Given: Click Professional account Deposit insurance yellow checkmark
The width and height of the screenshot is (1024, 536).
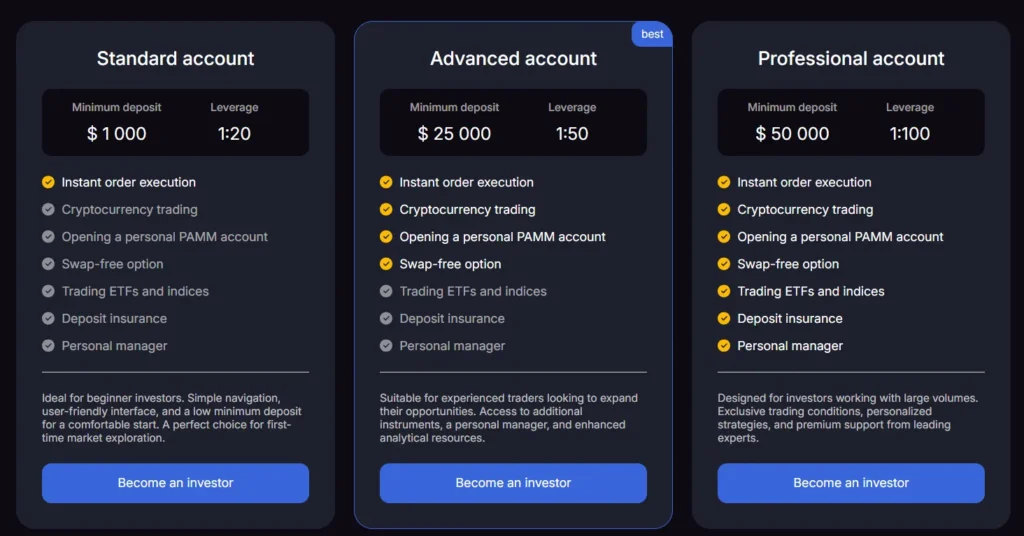Looking at the screenshot, I should tap(724, 318).
